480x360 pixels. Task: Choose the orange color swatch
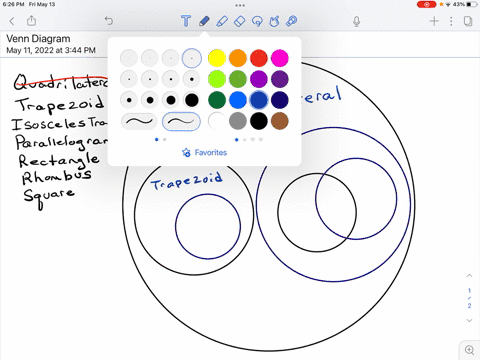(238, 58)
